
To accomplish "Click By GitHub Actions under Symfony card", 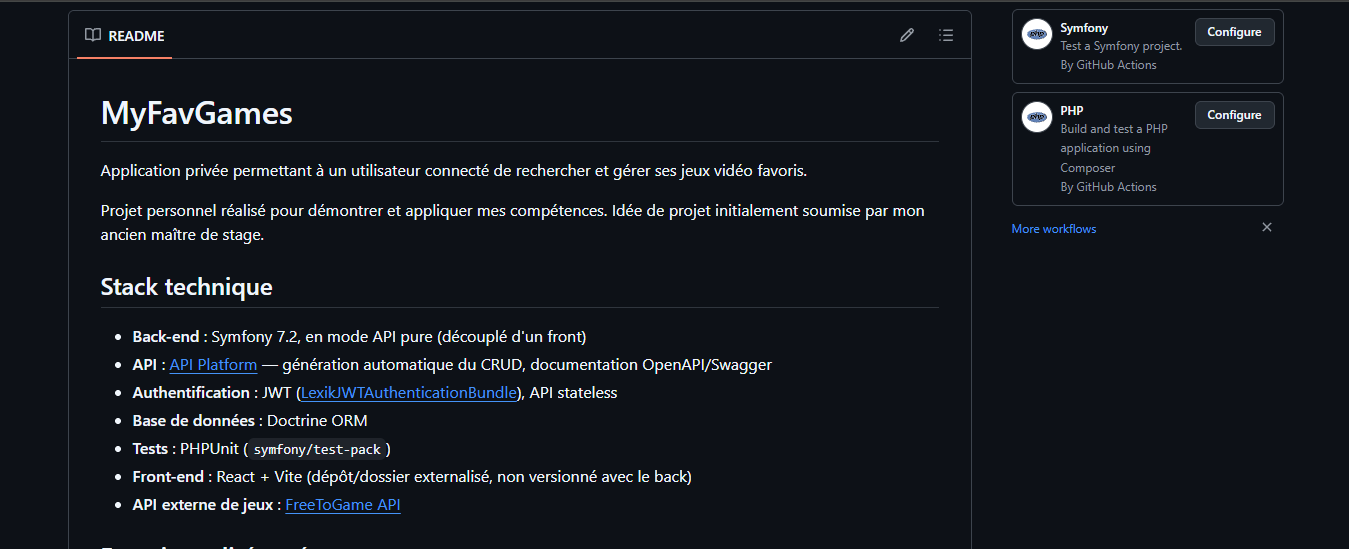I will tap(1108, 65).
